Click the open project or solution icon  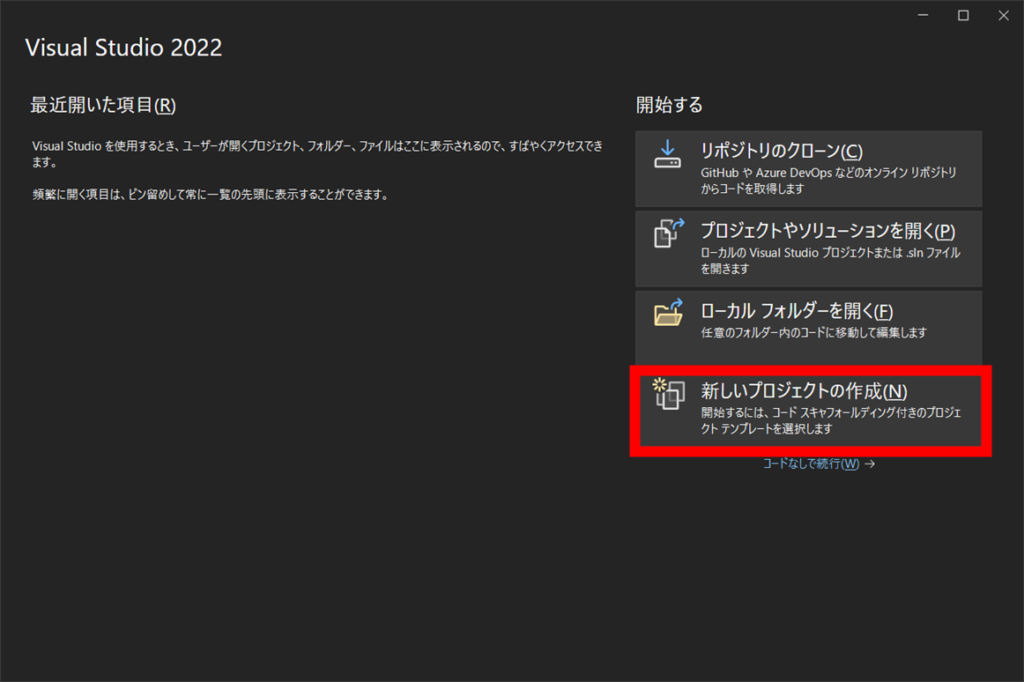(667, 233)
